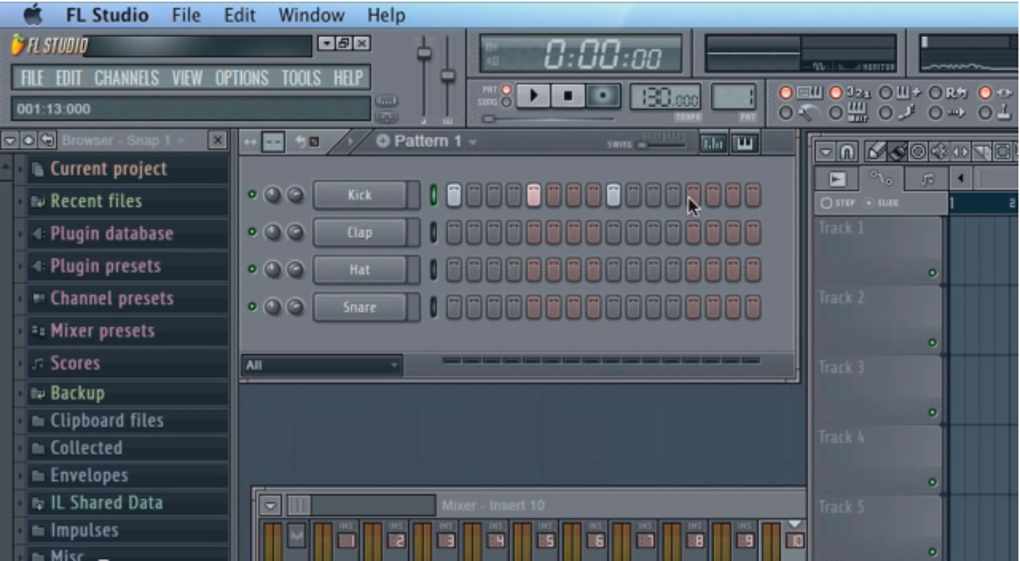This screenshot has width=1020, height=561.
Task: Open the playlist play-arrow tab icon
Action: pyautogui.click(x=837, y=179)
